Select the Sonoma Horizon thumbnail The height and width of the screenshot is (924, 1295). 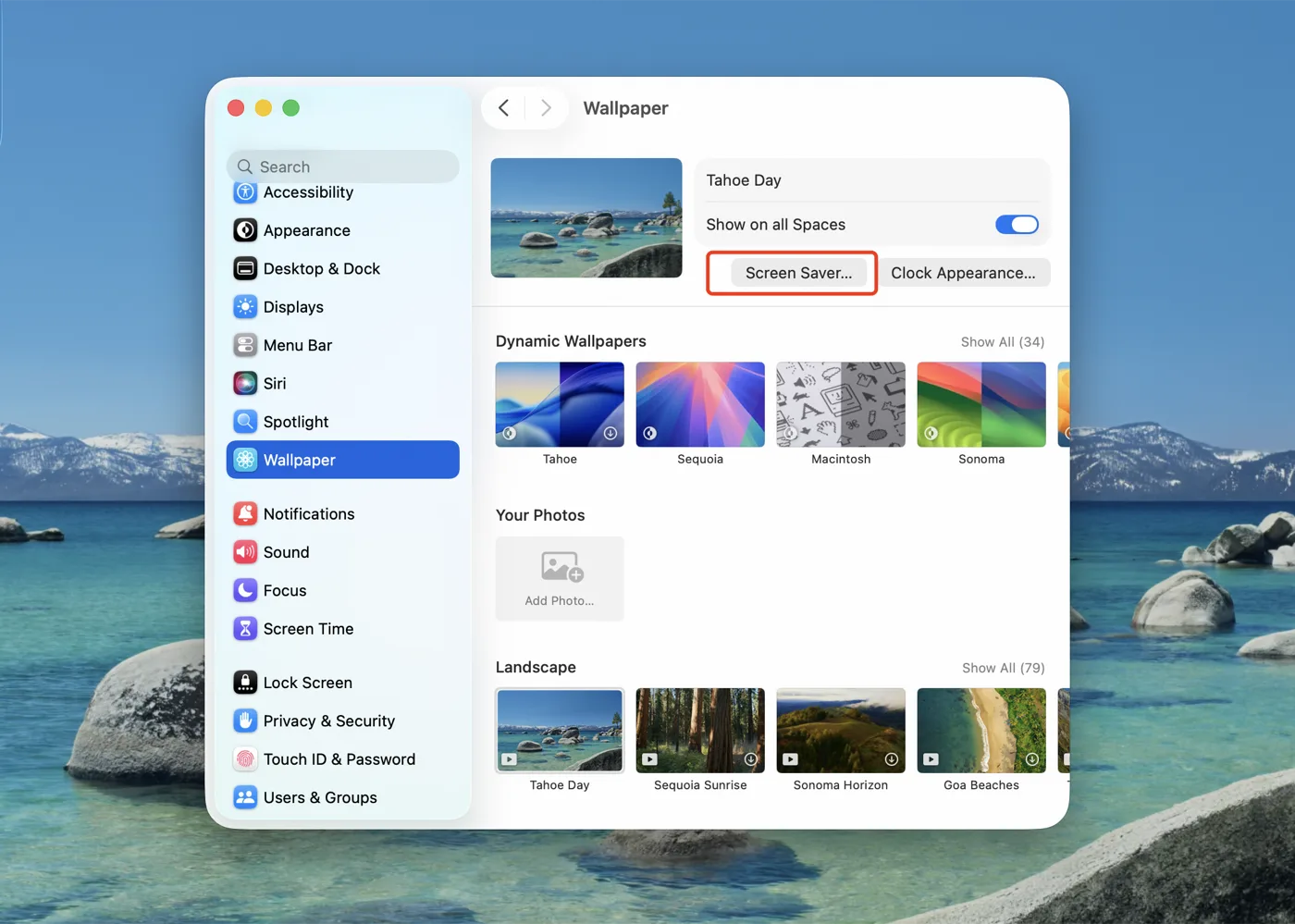point(841,731)
